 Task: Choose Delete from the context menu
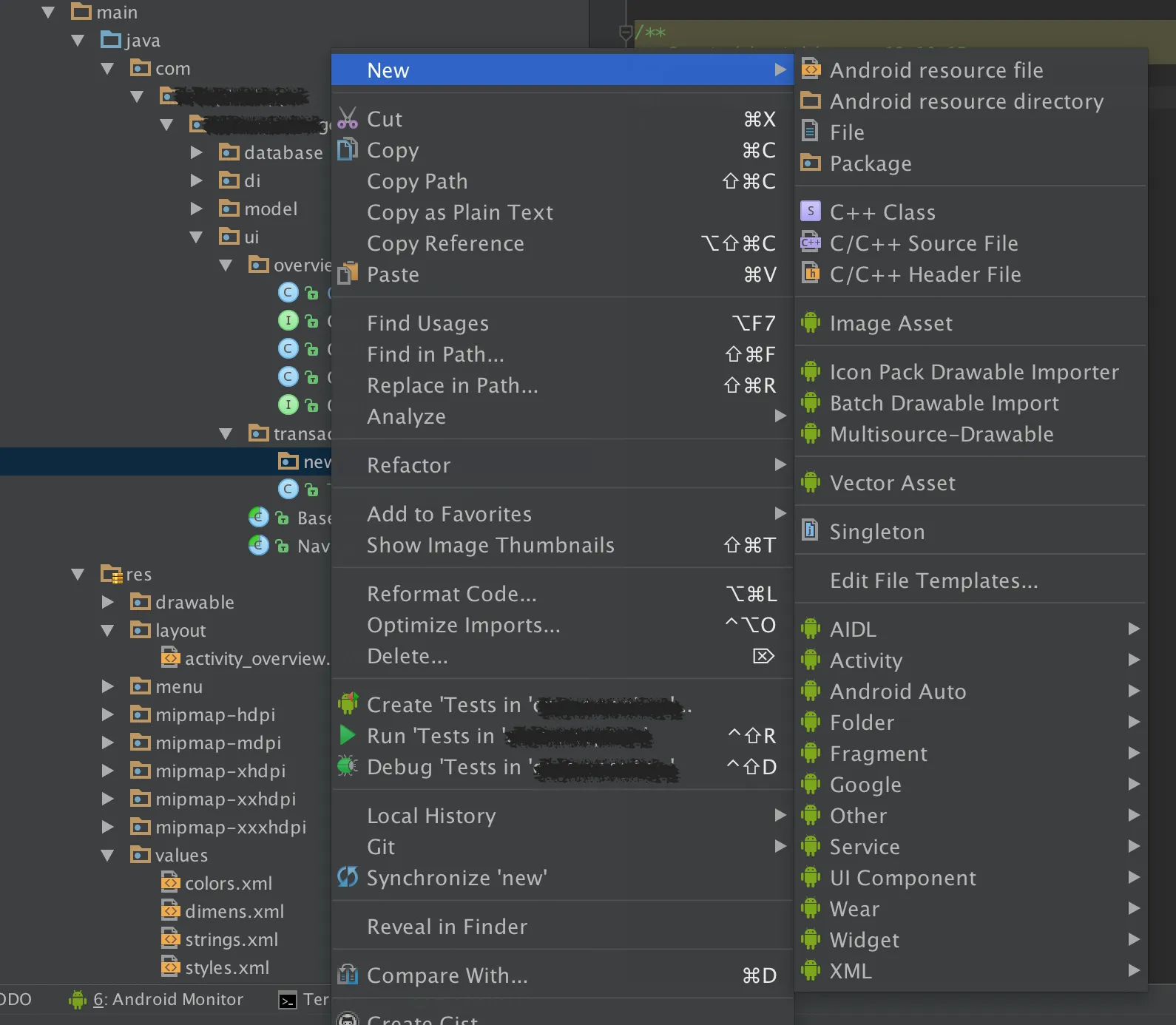[x=562, y=655]
